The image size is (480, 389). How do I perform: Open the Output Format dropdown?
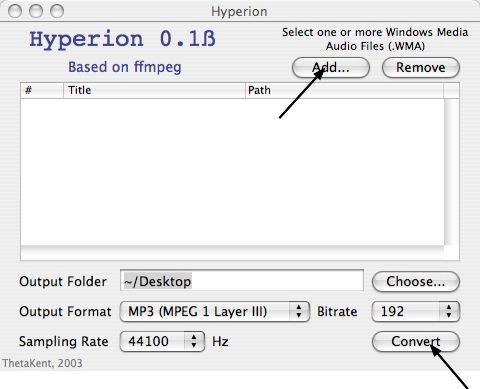[x=215, y=312]
